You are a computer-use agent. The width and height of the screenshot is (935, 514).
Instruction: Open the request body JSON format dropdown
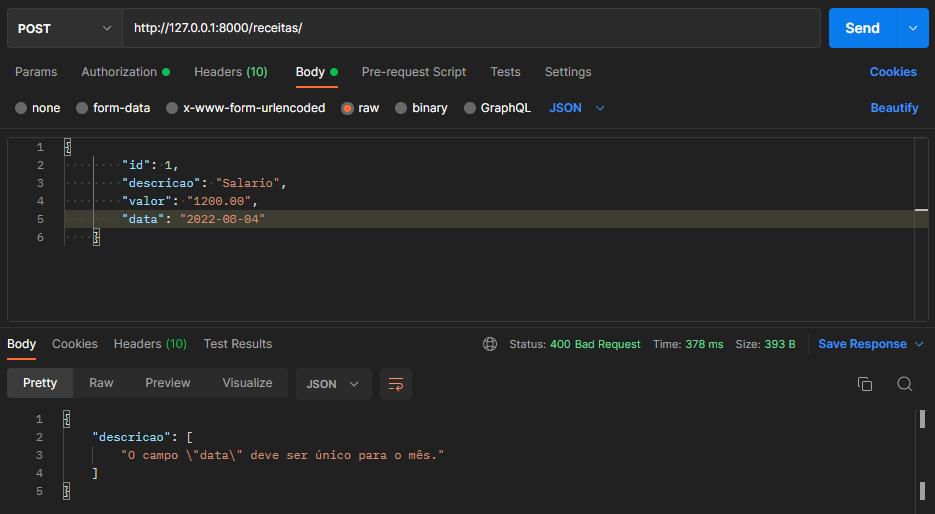point(577,108)
